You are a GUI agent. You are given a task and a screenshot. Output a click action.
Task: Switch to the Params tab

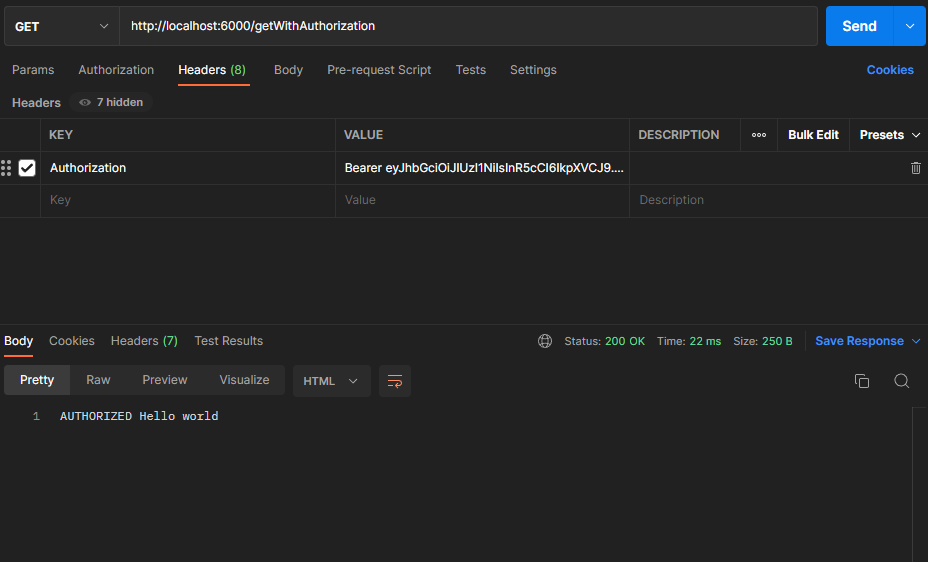(33, 70)
